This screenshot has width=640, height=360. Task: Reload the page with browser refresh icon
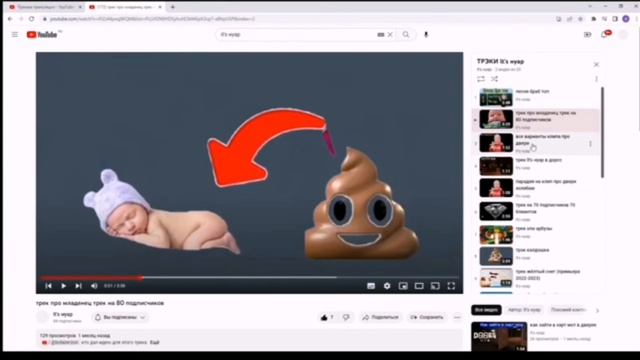(x=31, y=19)
